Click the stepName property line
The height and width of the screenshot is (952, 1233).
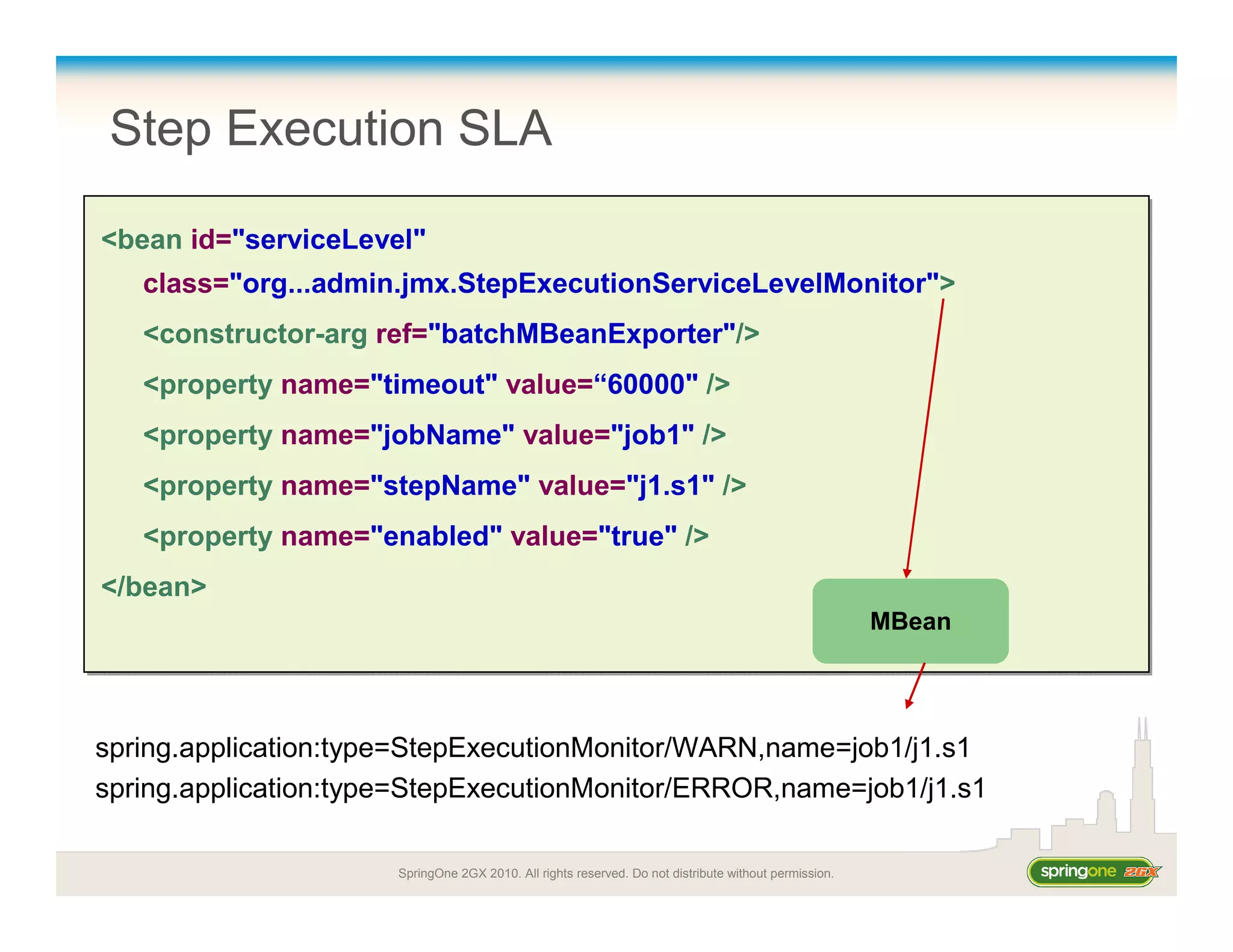click(x=444, y=486)
